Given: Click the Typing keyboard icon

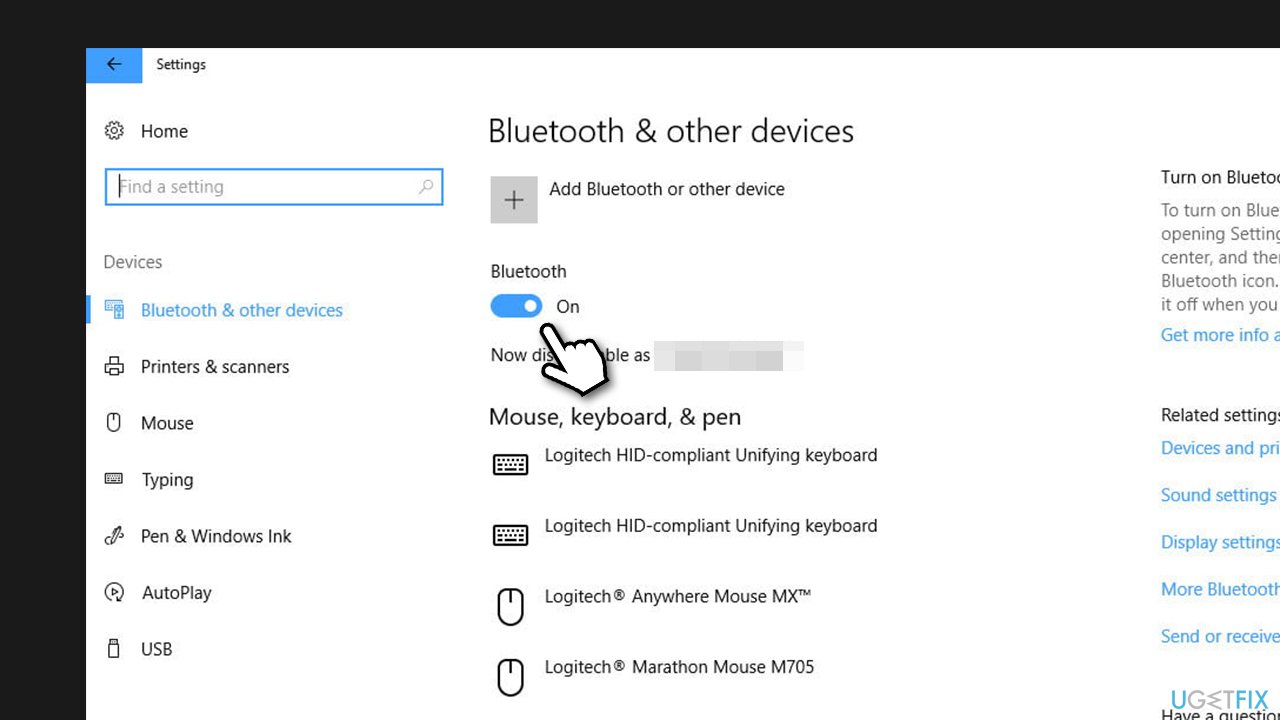Looking at the screenshot, I should pos(114,479).
